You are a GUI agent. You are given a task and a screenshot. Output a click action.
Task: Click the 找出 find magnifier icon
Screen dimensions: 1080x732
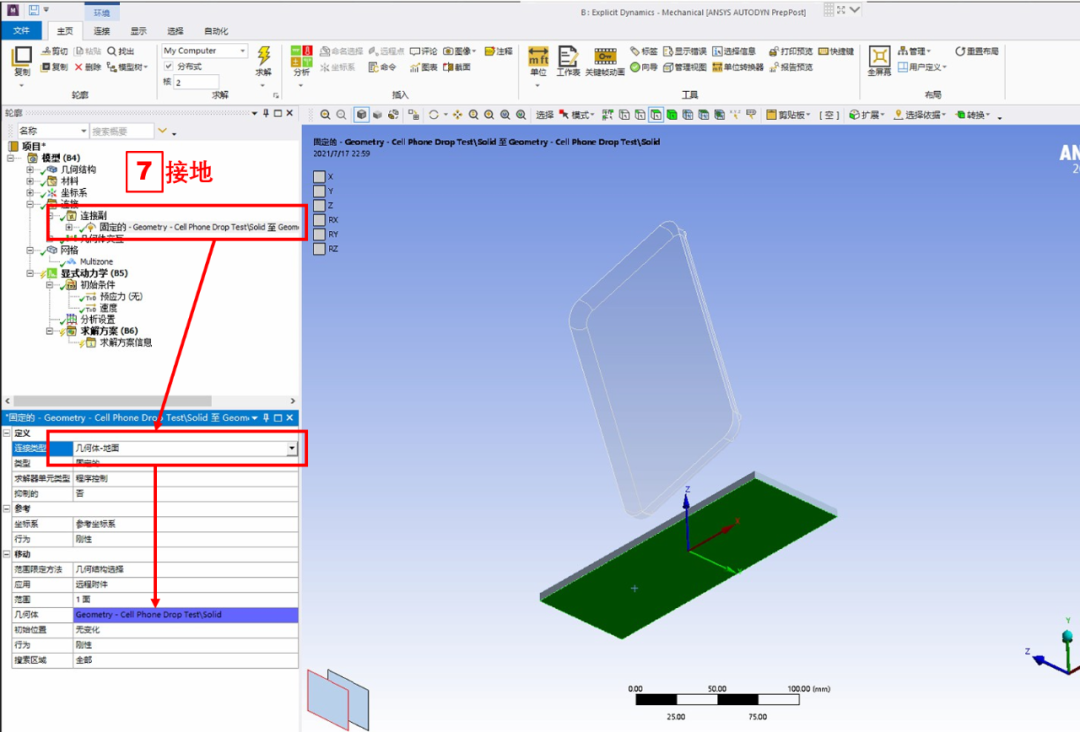[121, 51]
